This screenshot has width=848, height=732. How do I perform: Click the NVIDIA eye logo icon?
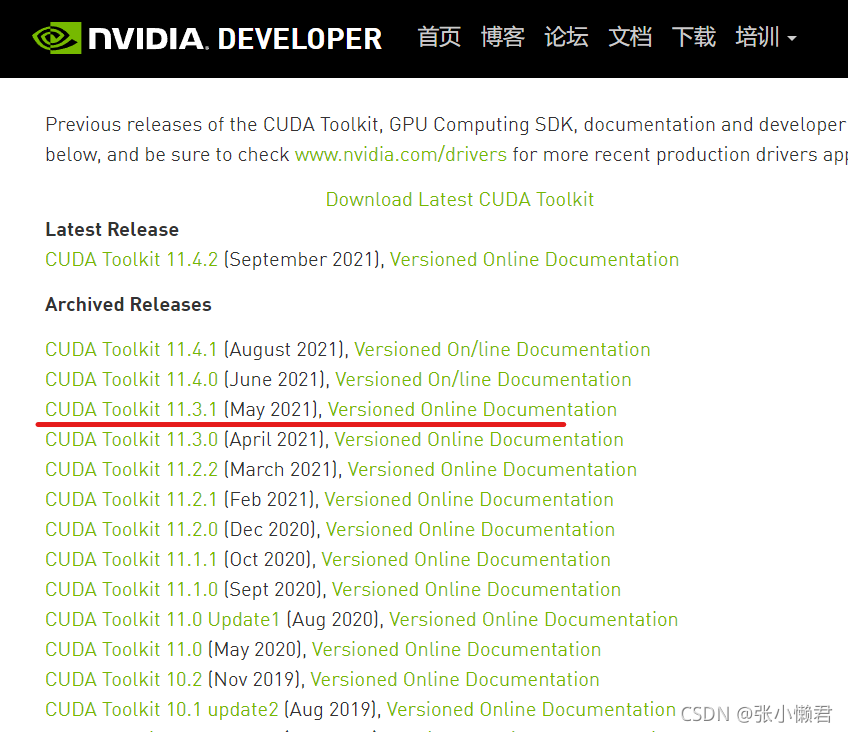[x=57, y=38]
